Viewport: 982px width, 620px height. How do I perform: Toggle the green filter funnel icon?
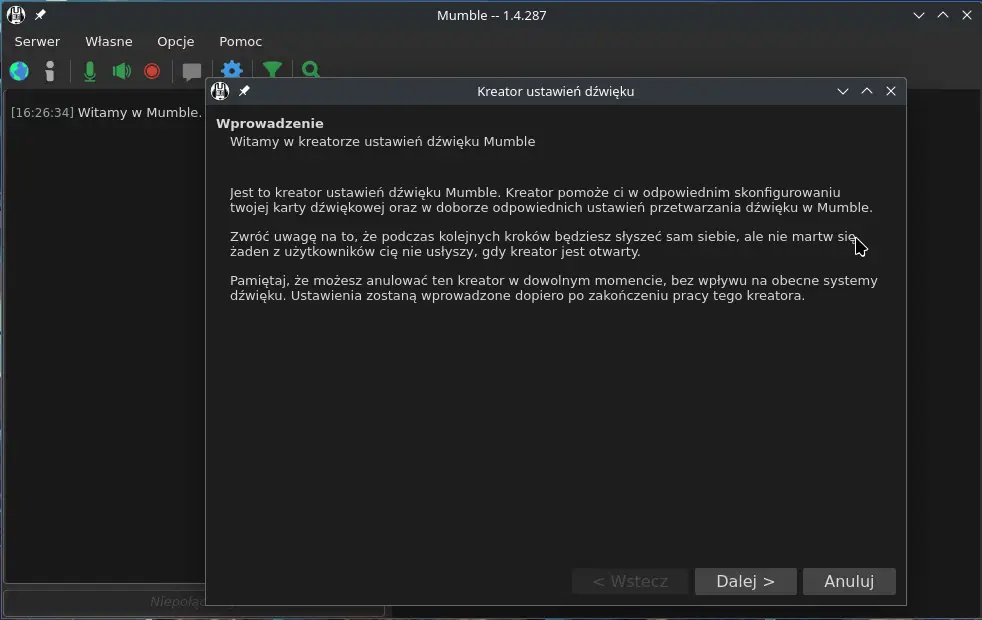272,69
